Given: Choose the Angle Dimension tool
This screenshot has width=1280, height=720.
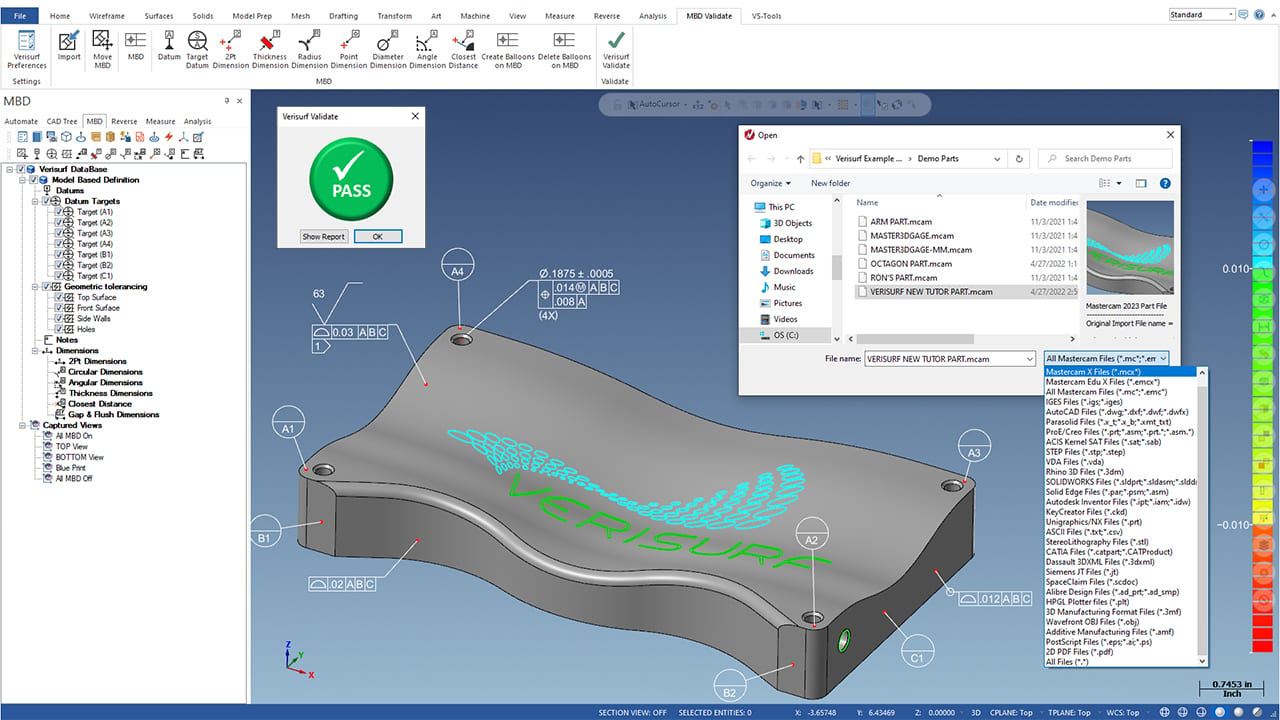Looking at the screenshot, I should (427, 49).
